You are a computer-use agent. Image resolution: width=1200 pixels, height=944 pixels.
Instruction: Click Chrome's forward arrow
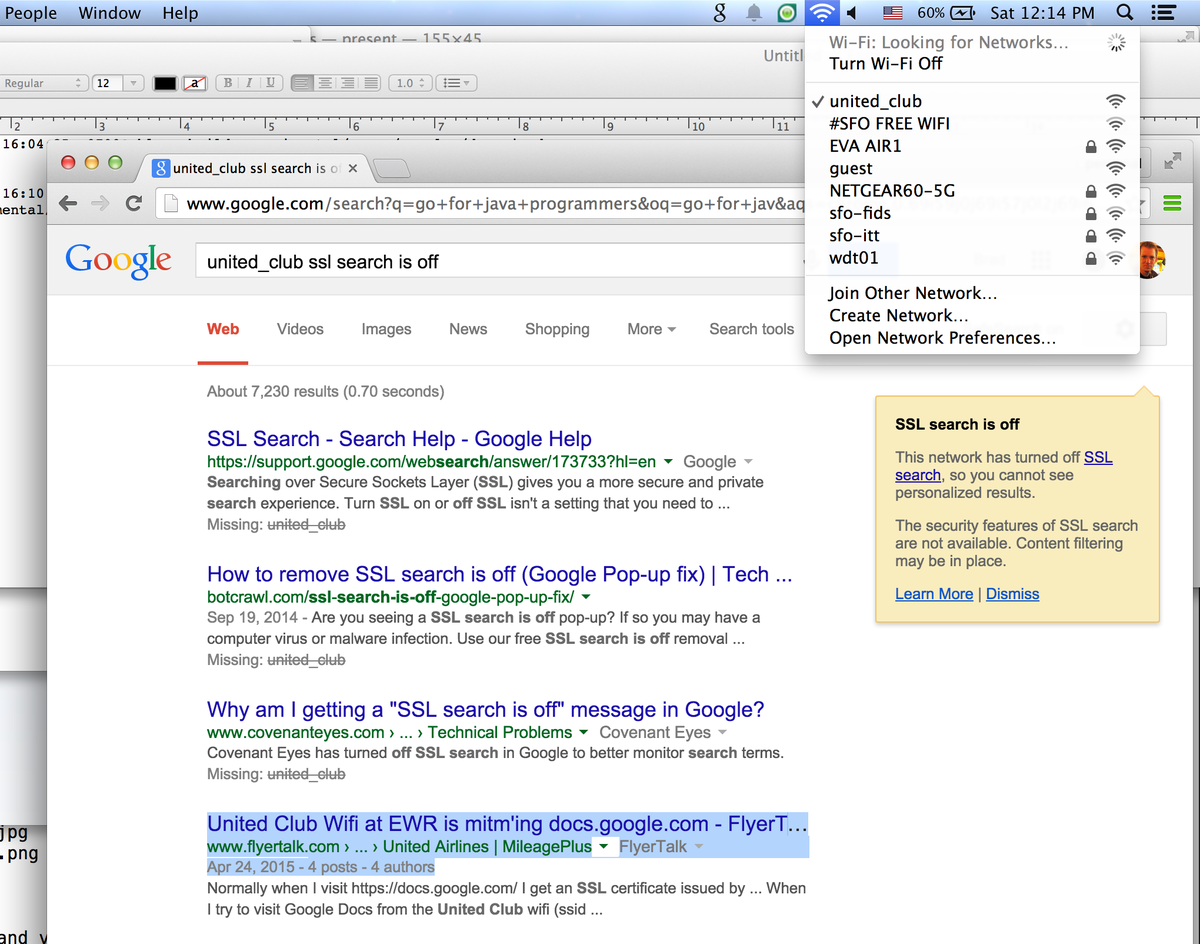100,203
